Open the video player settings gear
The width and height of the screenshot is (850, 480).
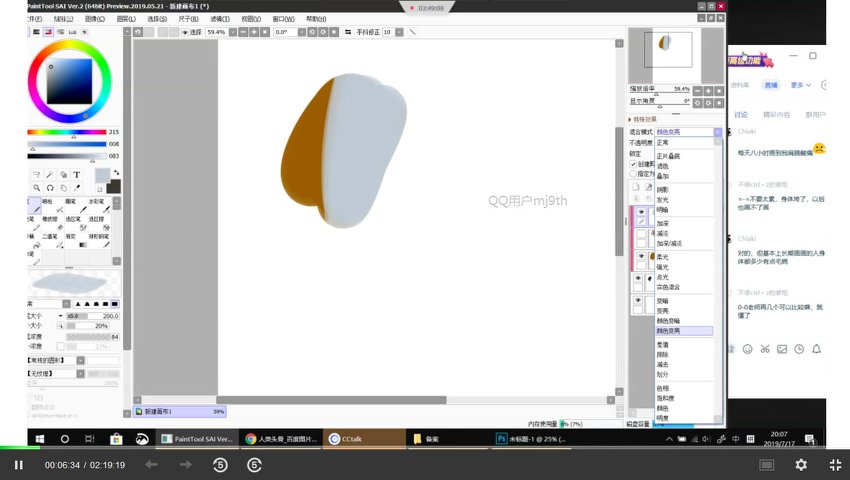pyautogui.click(x=800, y=465)
